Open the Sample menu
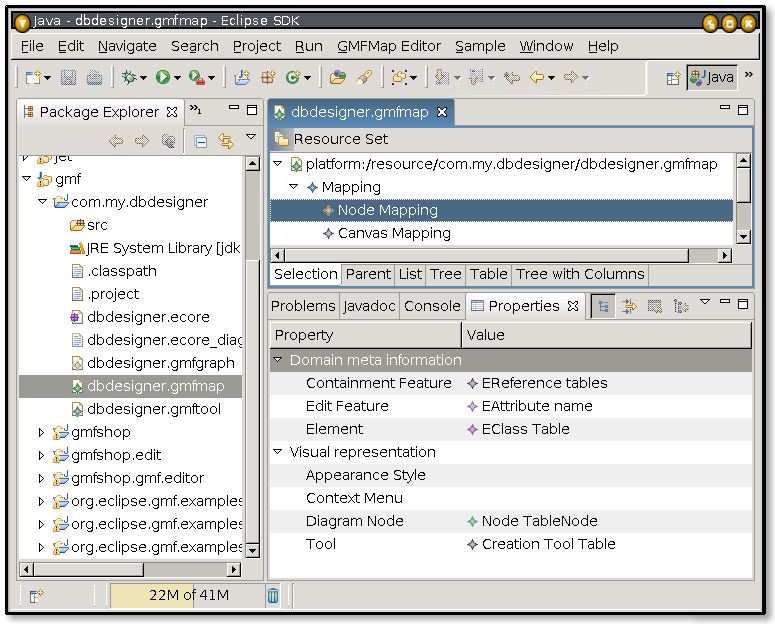Image resolution: width=775 pixels, height=624 pixels. (480, 46)
